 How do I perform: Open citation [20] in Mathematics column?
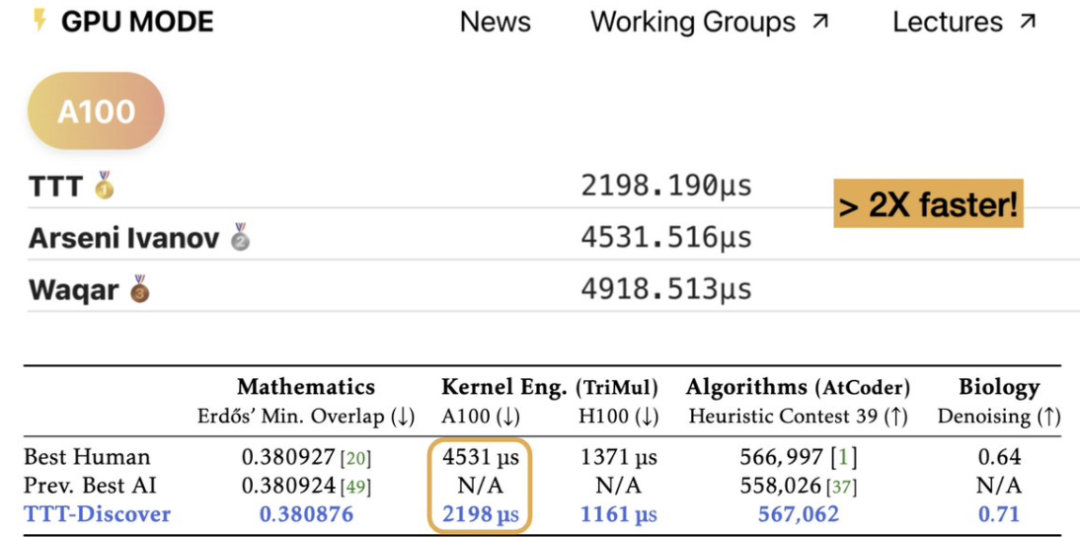[x=354, y=458]
